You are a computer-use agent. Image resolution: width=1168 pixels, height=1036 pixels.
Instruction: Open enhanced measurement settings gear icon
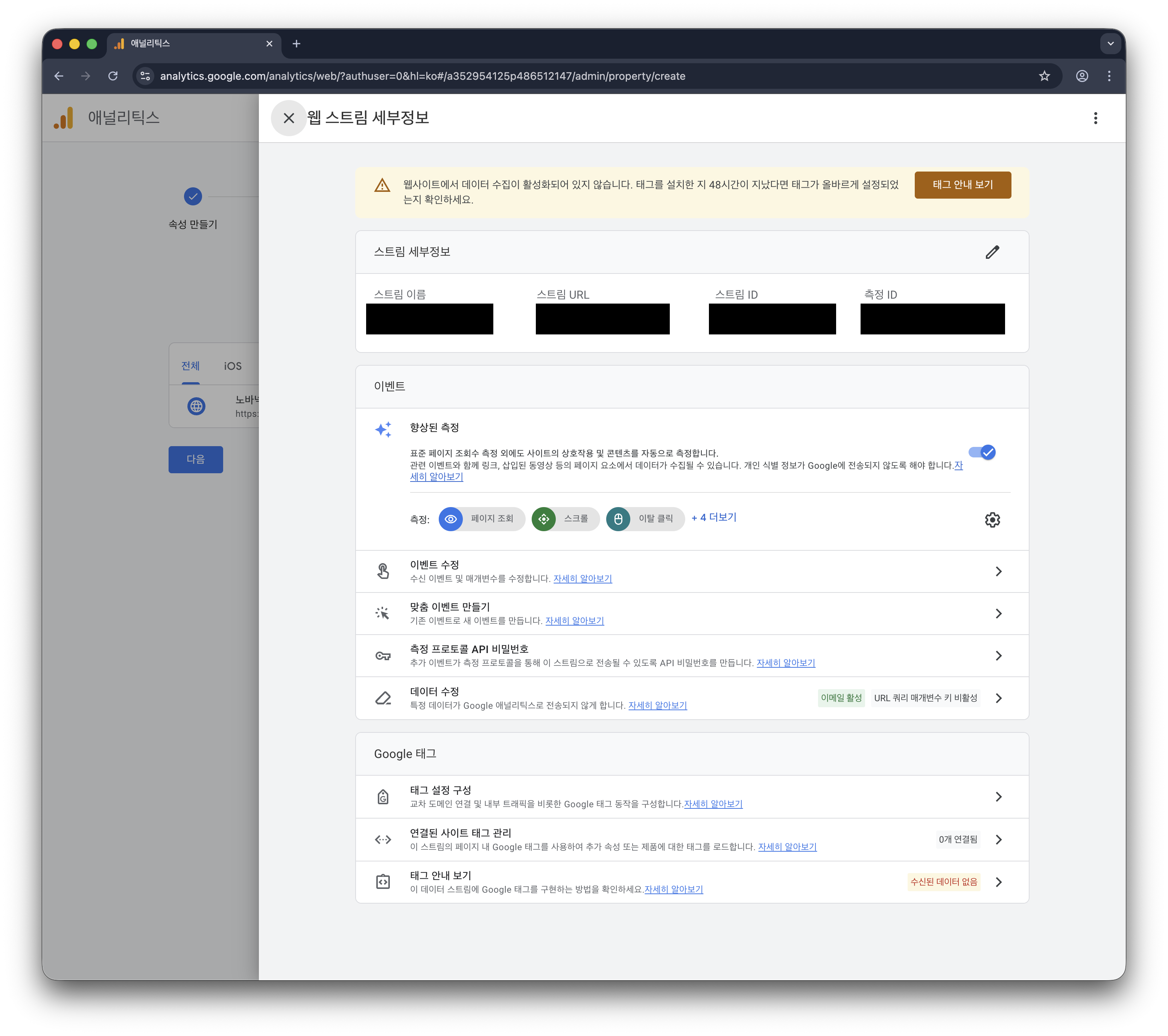(992, 520)
